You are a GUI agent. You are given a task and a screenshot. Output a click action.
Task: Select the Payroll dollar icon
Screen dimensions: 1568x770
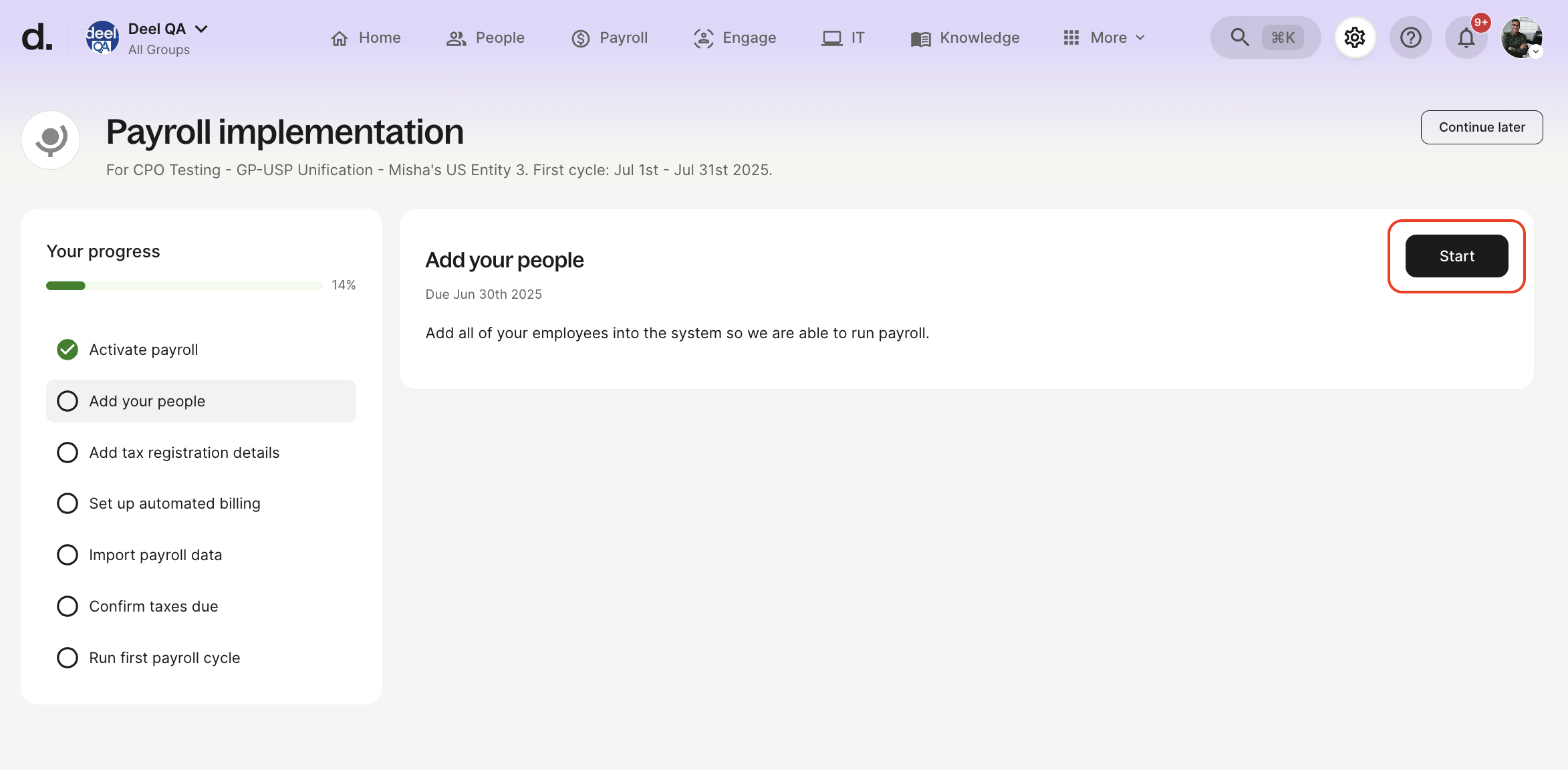point(580,38)
